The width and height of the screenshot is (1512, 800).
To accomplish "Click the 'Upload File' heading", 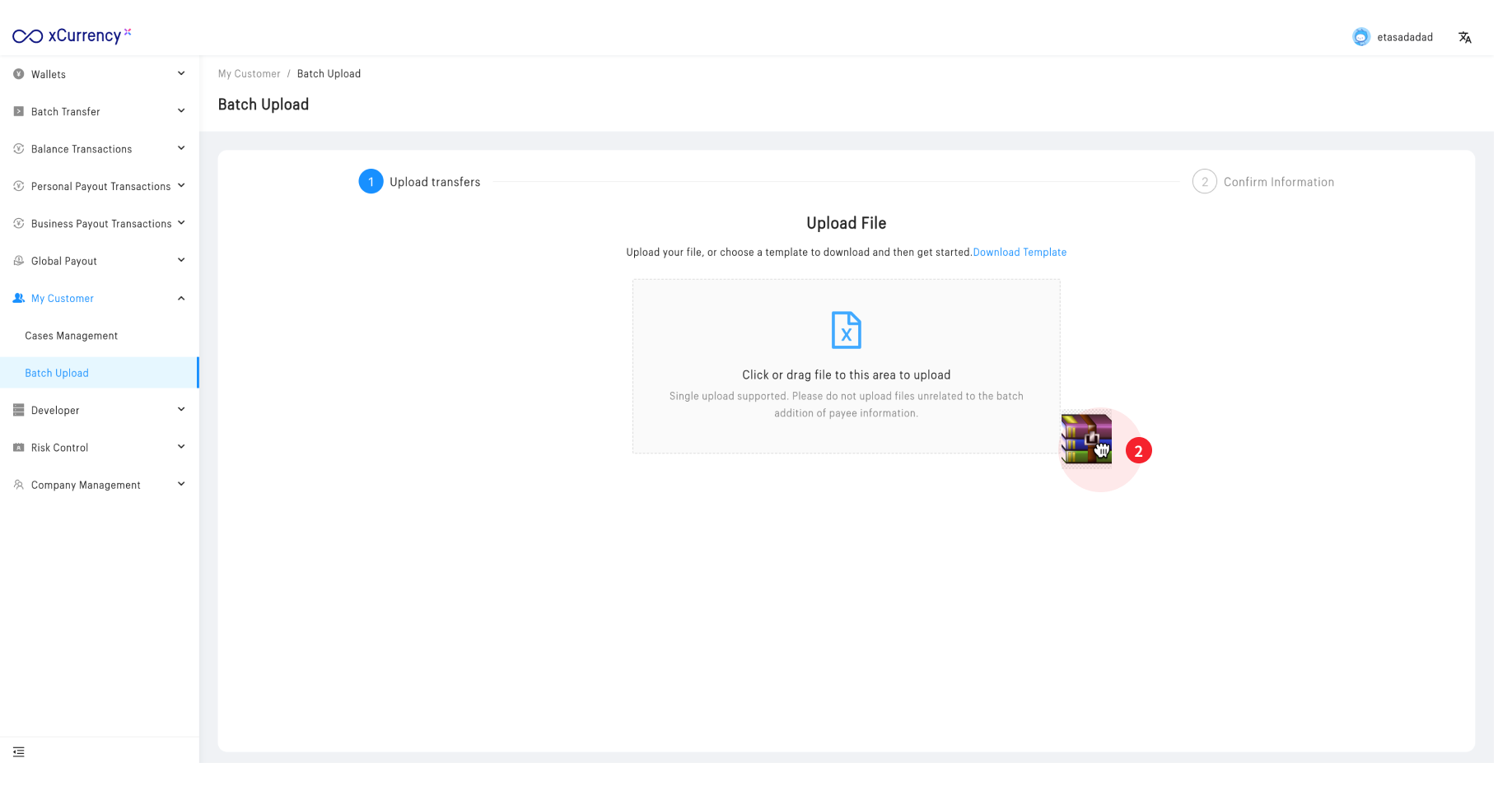I will pyautogui.click(x=846, y=223).
